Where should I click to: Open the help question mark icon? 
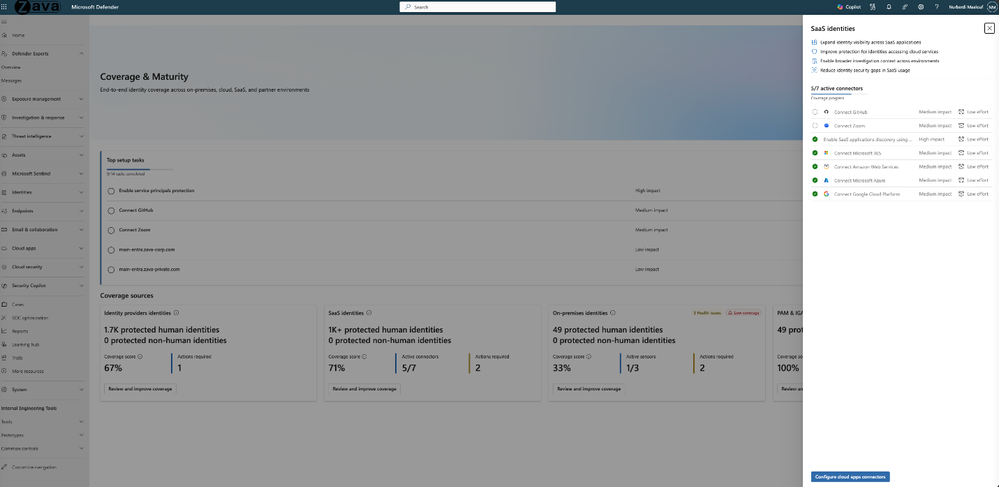(937, 7)
